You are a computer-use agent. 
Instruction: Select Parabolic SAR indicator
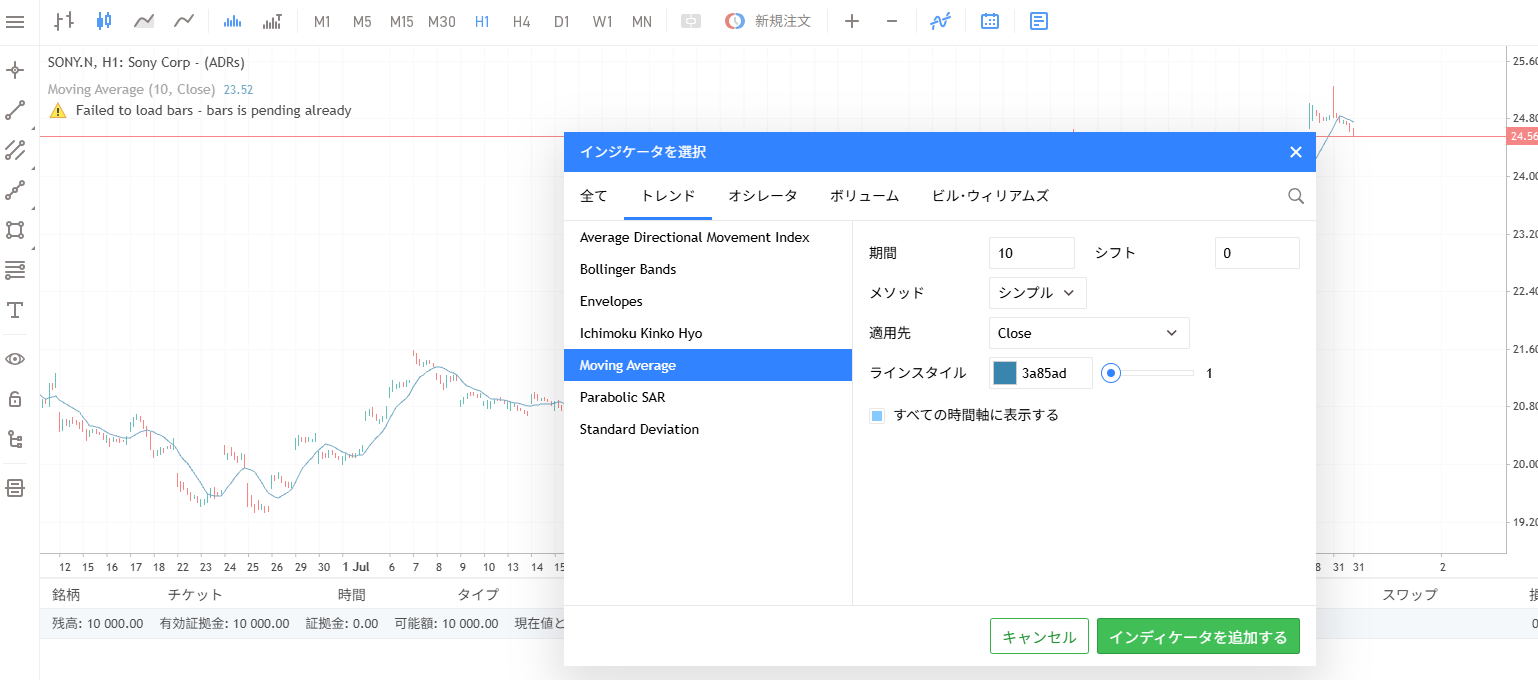(x=708, y=397)
